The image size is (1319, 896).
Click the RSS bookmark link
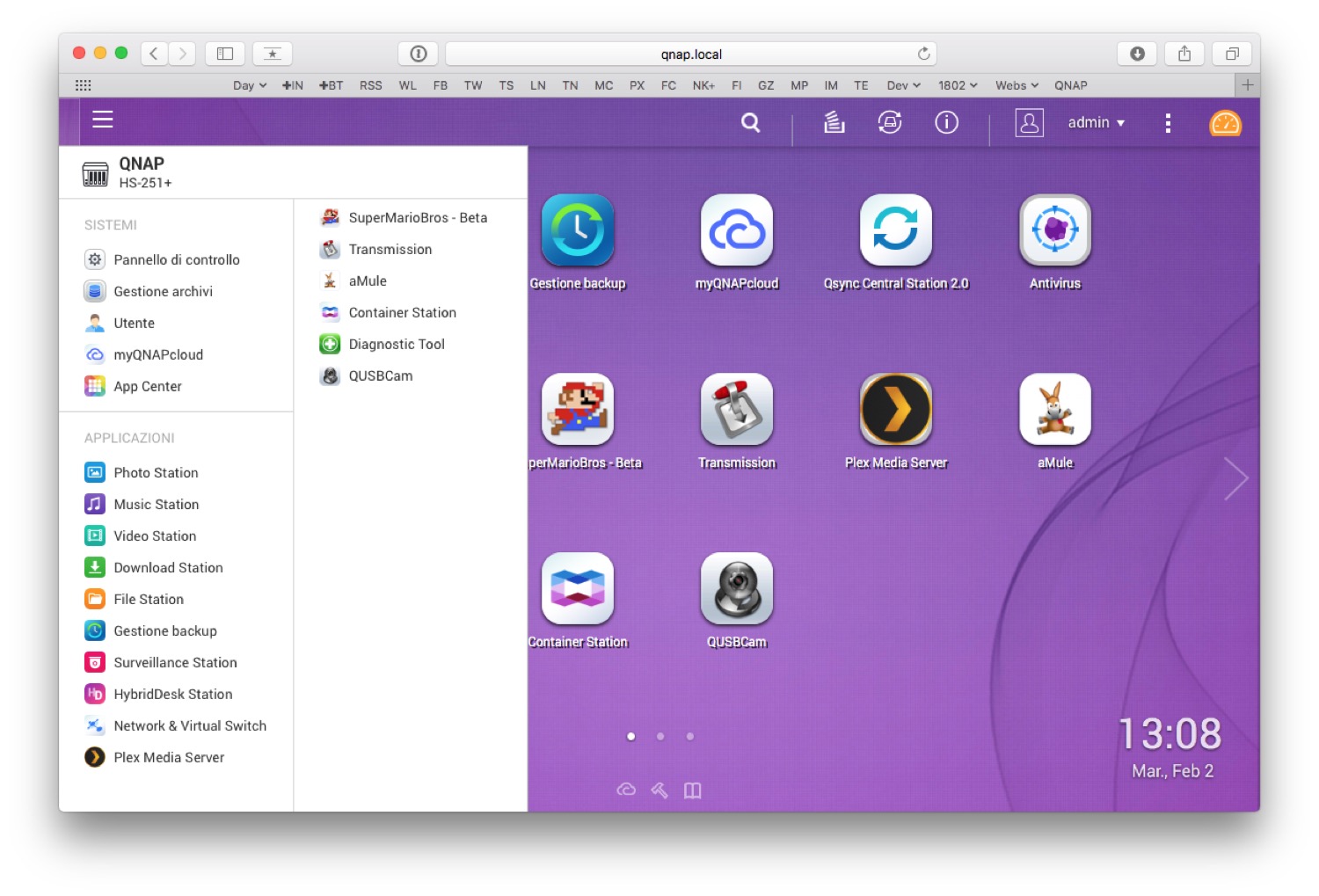click(371, 85)
